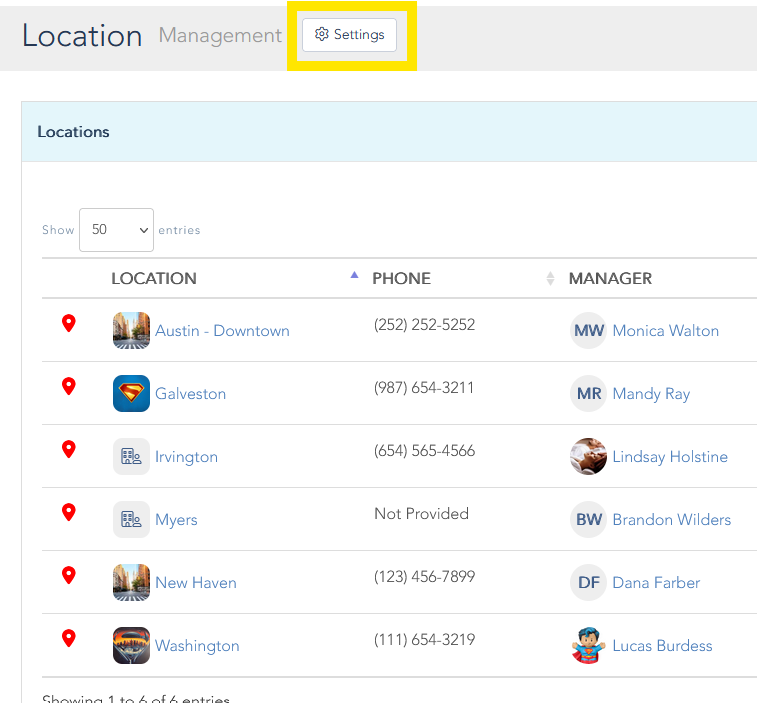Click the MW avatar for Monica Walton
This screenshot has width=757, height=703.
click(x=588, y=331)
